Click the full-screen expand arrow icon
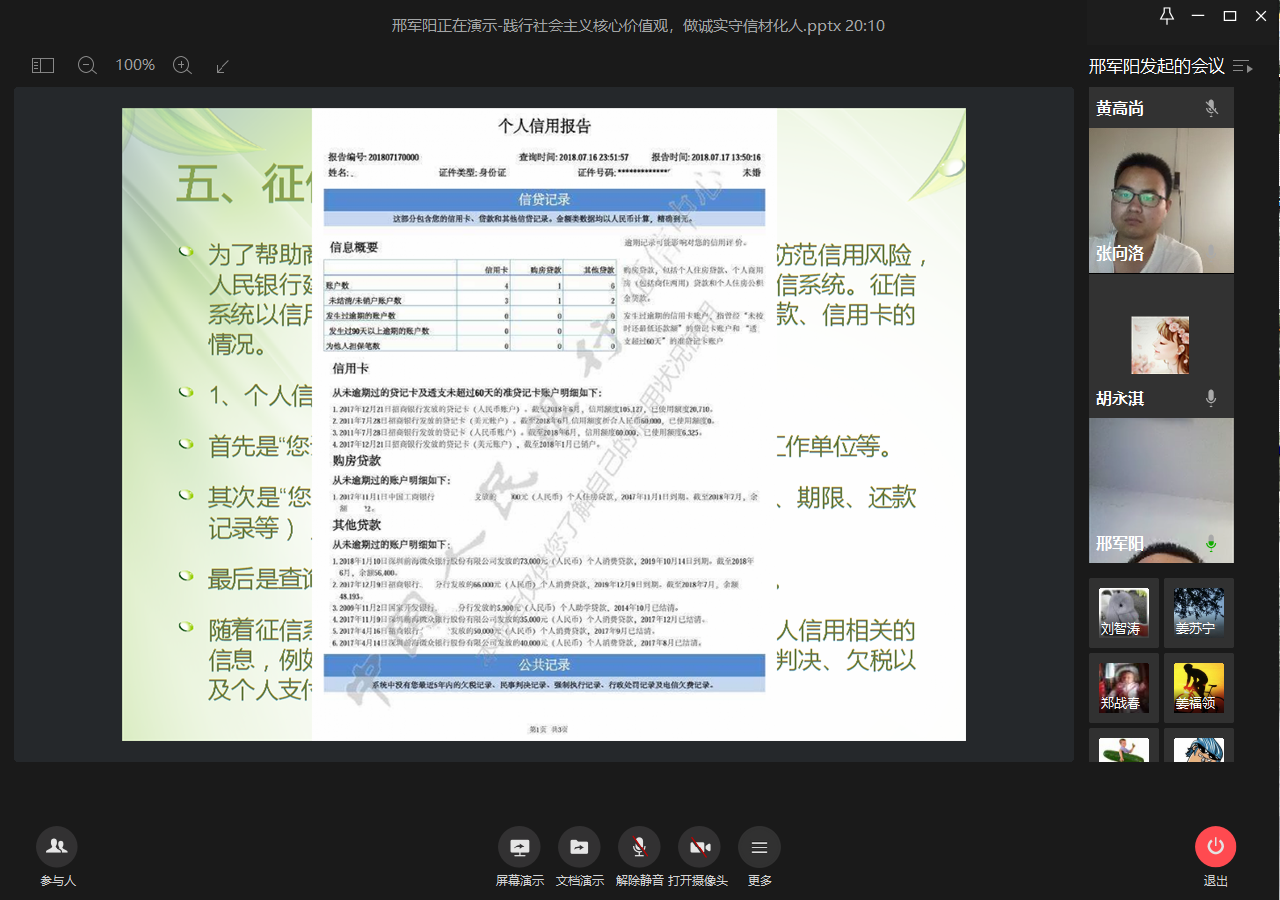 223,65
